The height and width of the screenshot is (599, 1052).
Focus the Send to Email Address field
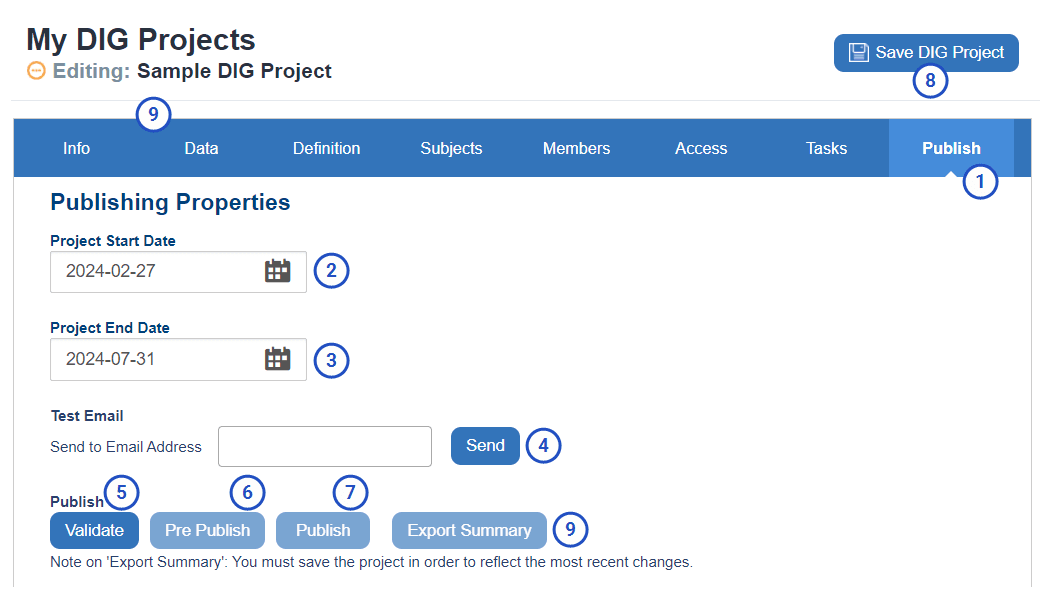click(325, 446)
